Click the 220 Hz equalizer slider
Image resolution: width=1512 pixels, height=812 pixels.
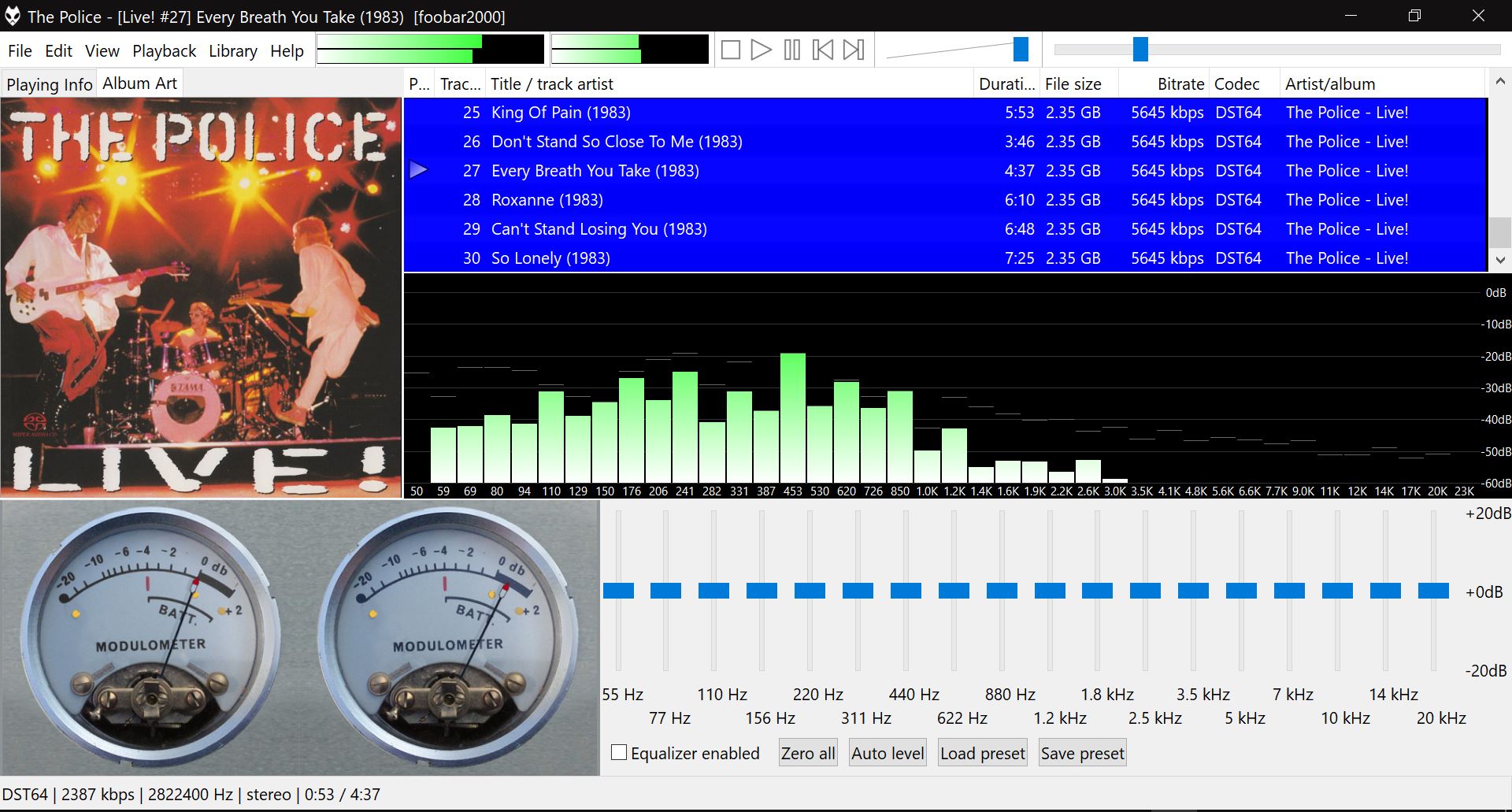tap(810, 591)
